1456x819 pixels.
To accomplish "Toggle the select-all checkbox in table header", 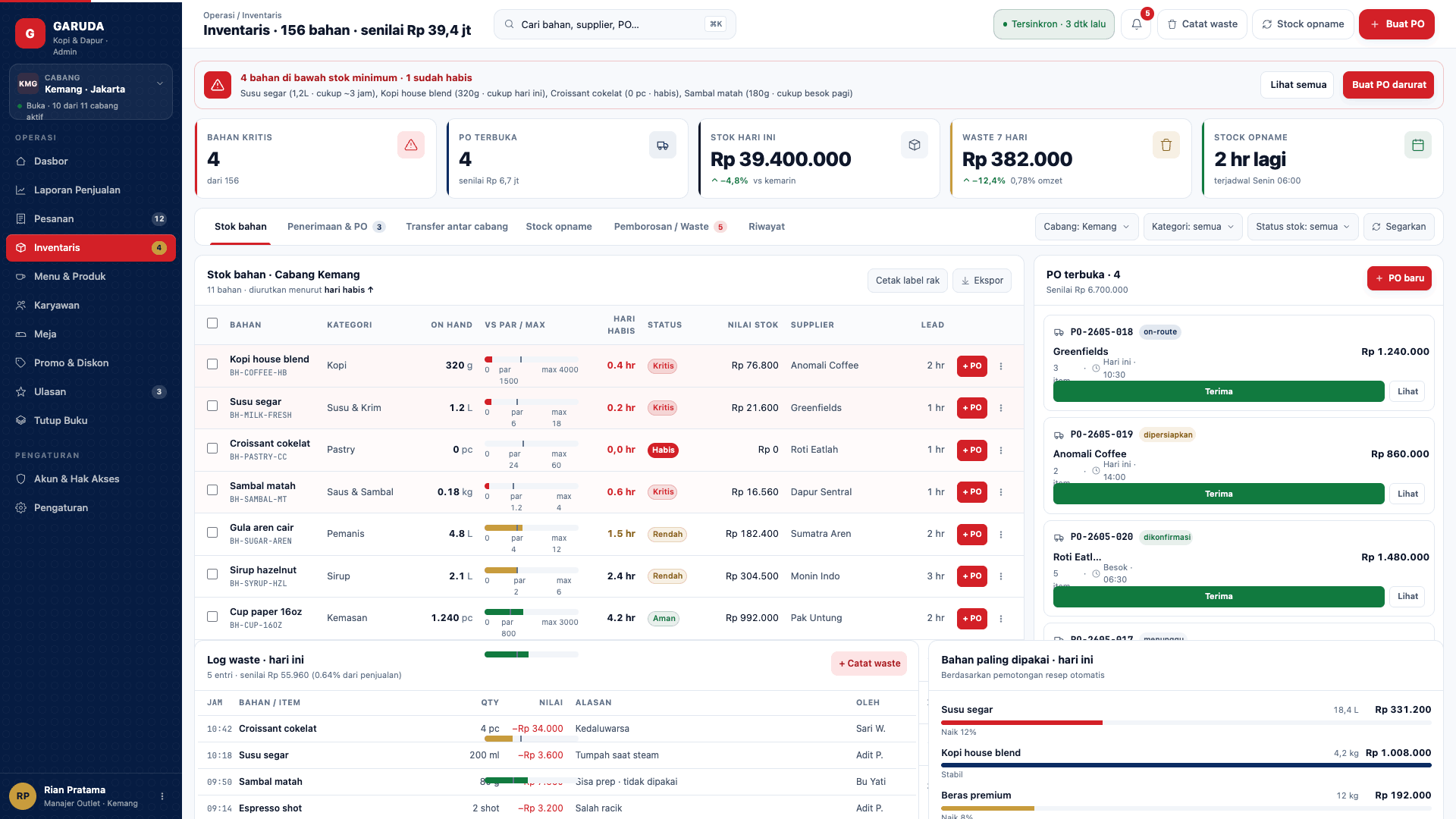I will click(x=212, y=324).
